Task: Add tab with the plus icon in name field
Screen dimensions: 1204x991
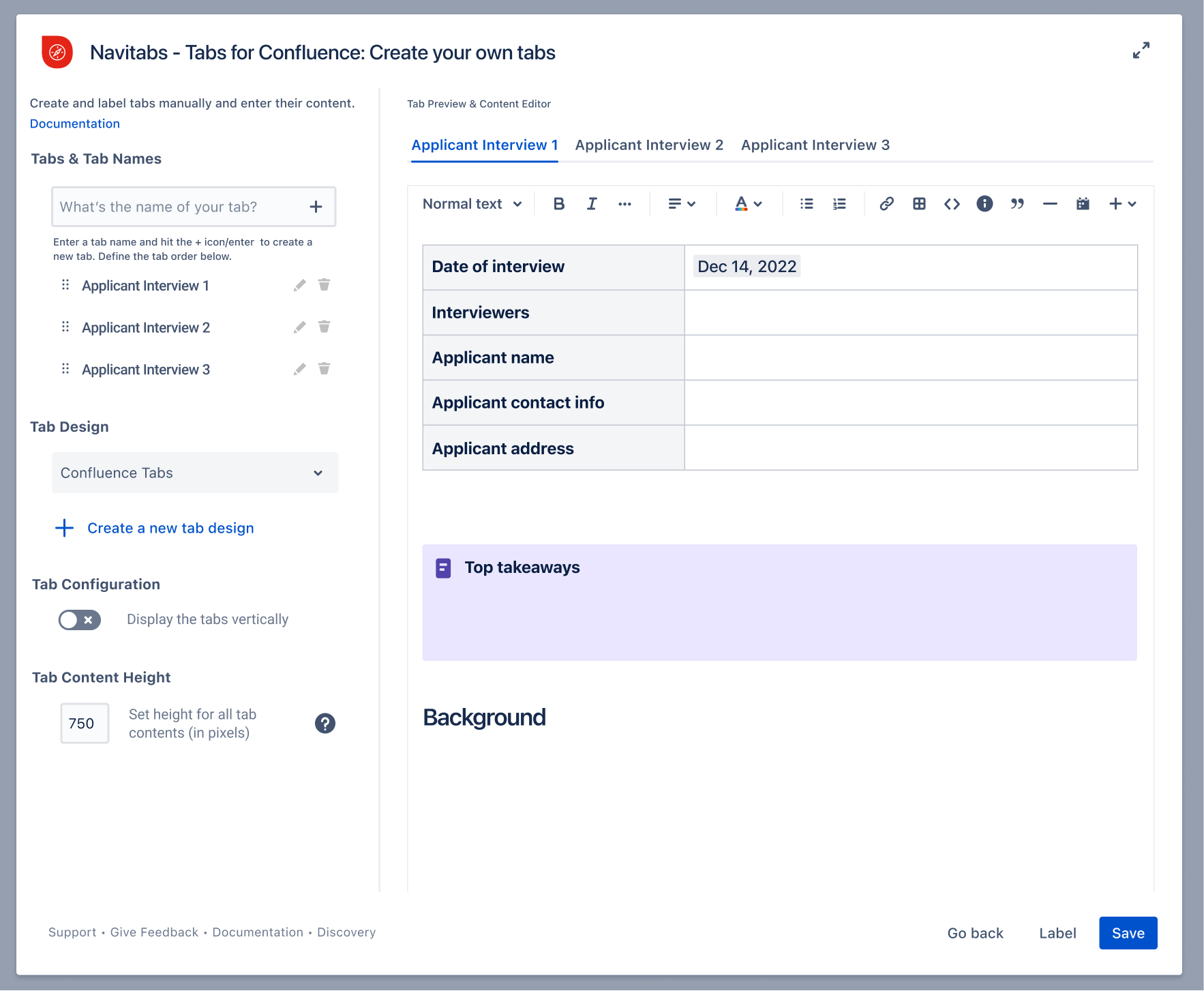Action: click(x=316, y=207)
